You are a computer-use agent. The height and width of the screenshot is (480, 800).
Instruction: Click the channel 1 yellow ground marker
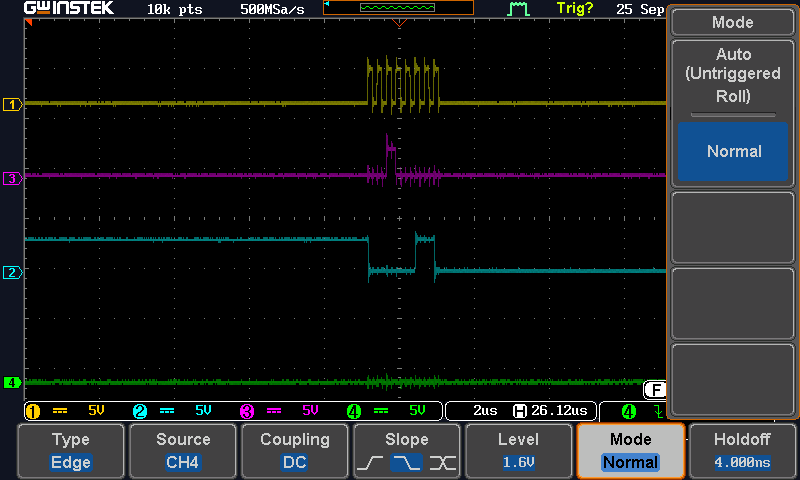coord(12,104)
